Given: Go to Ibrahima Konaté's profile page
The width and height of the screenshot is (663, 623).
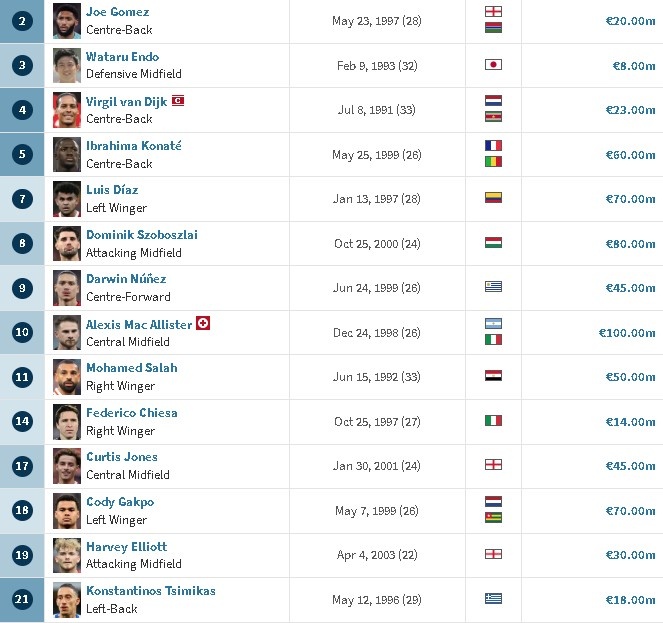Looking at the screenshot, I should coord(133,146).
